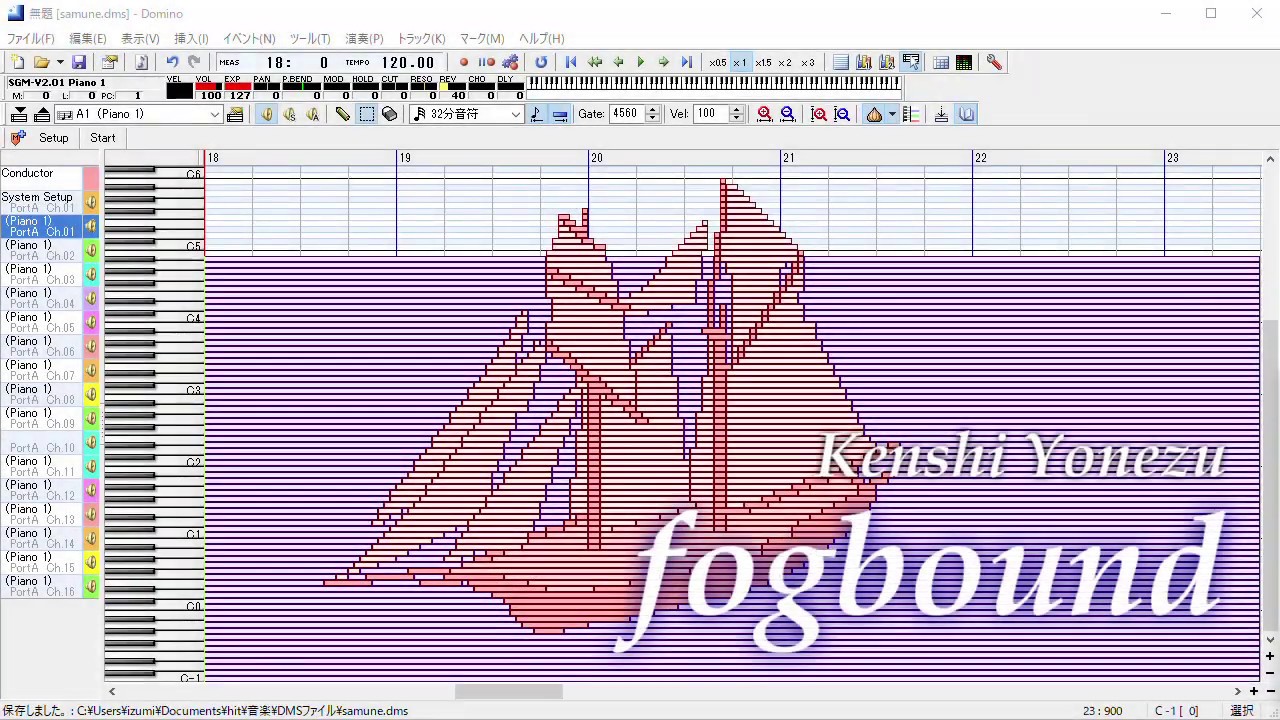Open the ツール(T) menu
1280x720 pixels.
click(x=310, y=38)
